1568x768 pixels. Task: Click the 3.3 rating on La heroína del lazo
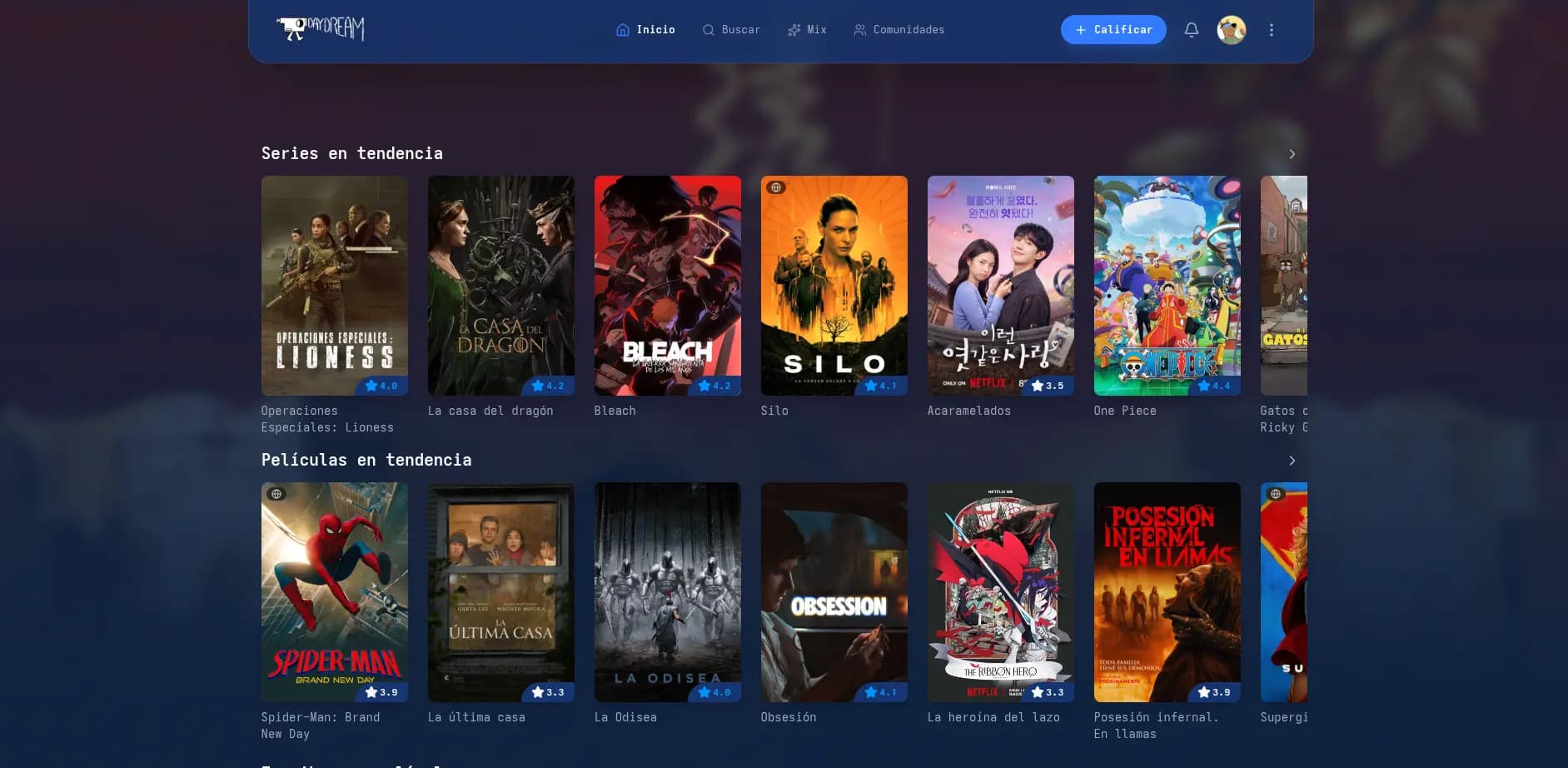(x=1048, y=692)
